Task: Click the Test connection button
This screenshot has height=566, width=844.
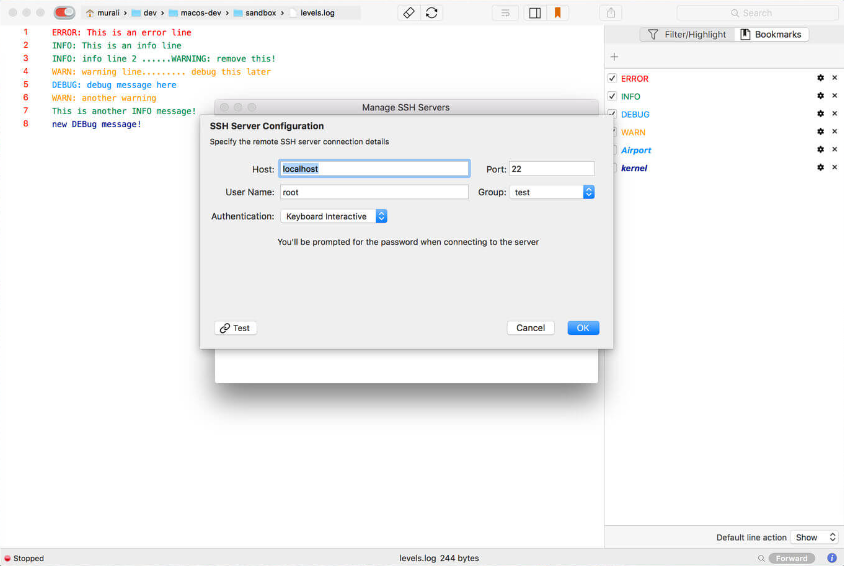Action: (x=235, y=328)
